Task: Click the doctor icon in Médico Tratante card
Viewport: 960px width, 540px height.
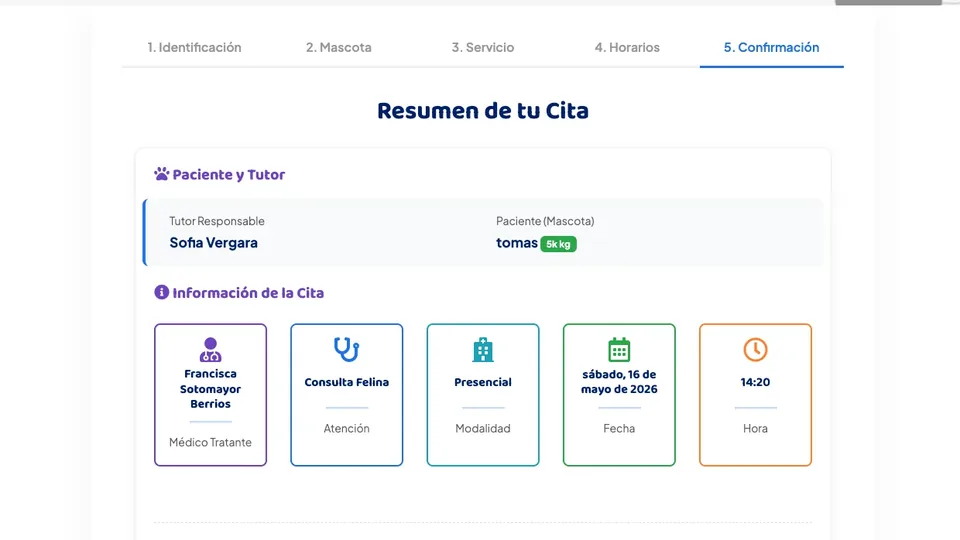Action: 211,350
